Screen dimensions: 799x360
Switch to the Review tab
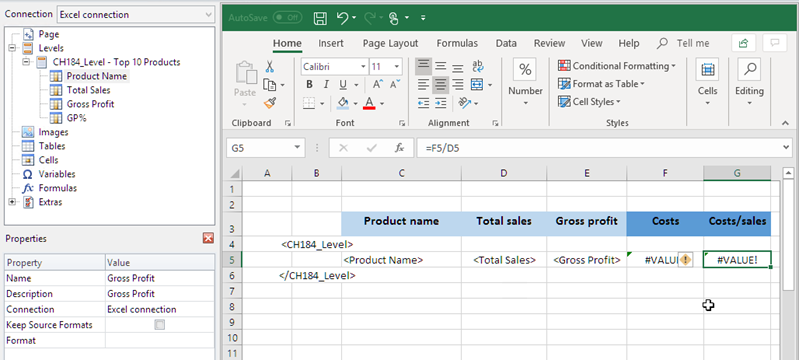(549, 43)
